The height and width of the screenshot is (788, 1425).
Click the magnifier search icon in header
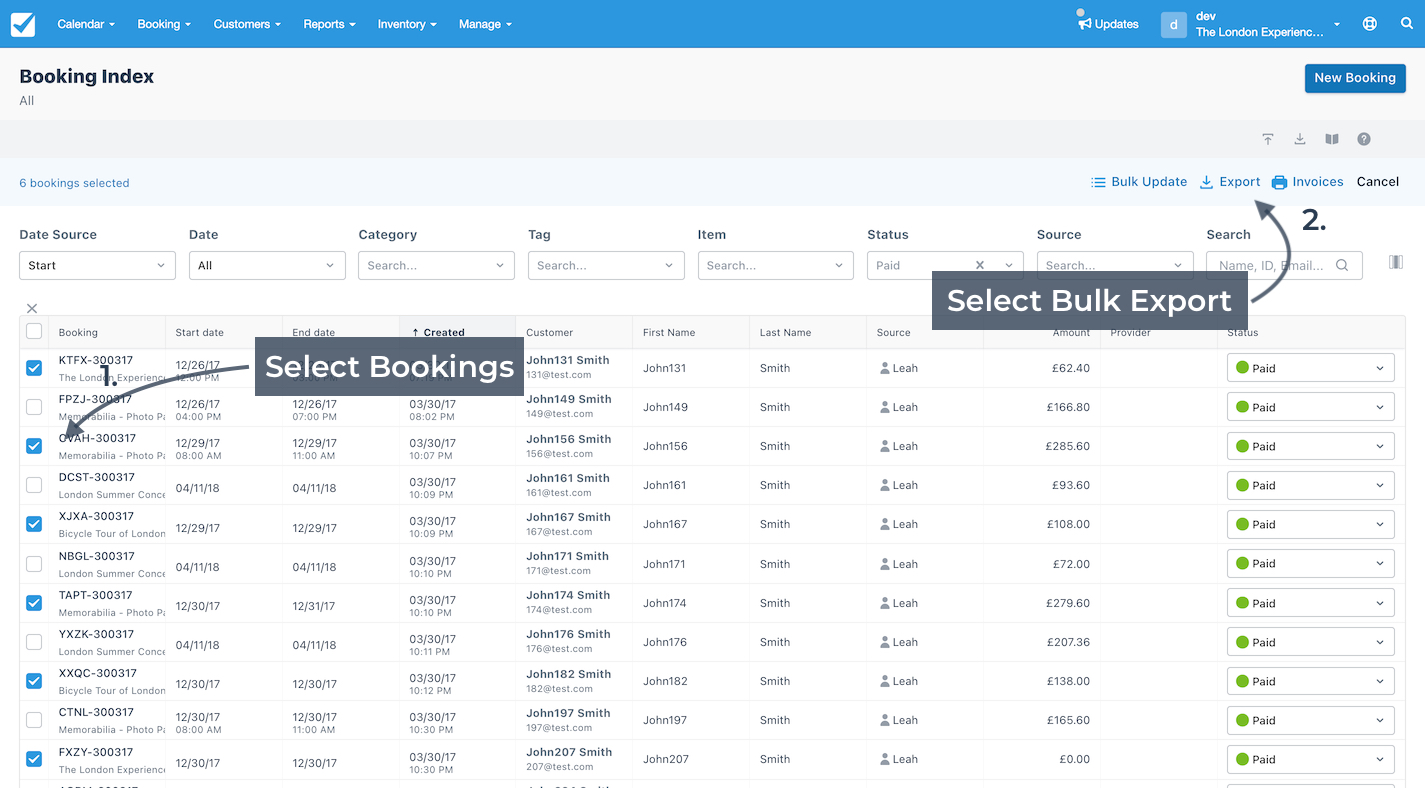pos(1407,24)
